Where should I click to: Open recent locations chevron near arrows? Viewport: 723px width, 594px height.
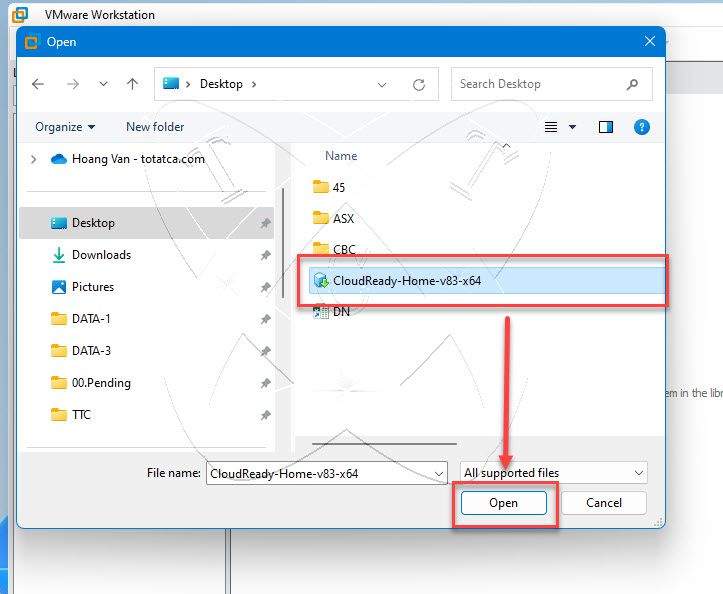point(103,84)
